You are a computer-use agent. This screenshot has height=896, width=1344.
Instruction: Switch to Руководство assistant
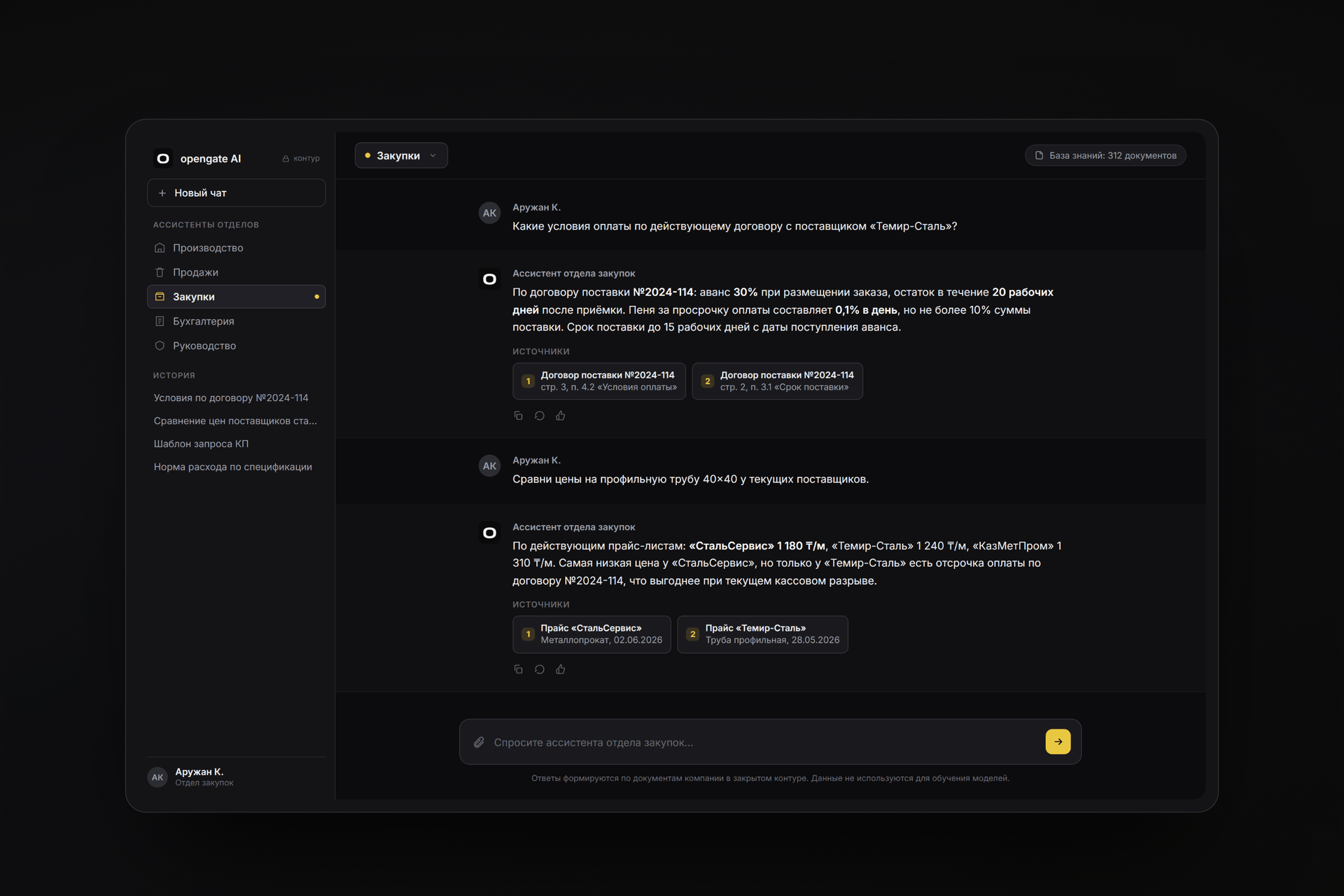(x=236, y=346)
